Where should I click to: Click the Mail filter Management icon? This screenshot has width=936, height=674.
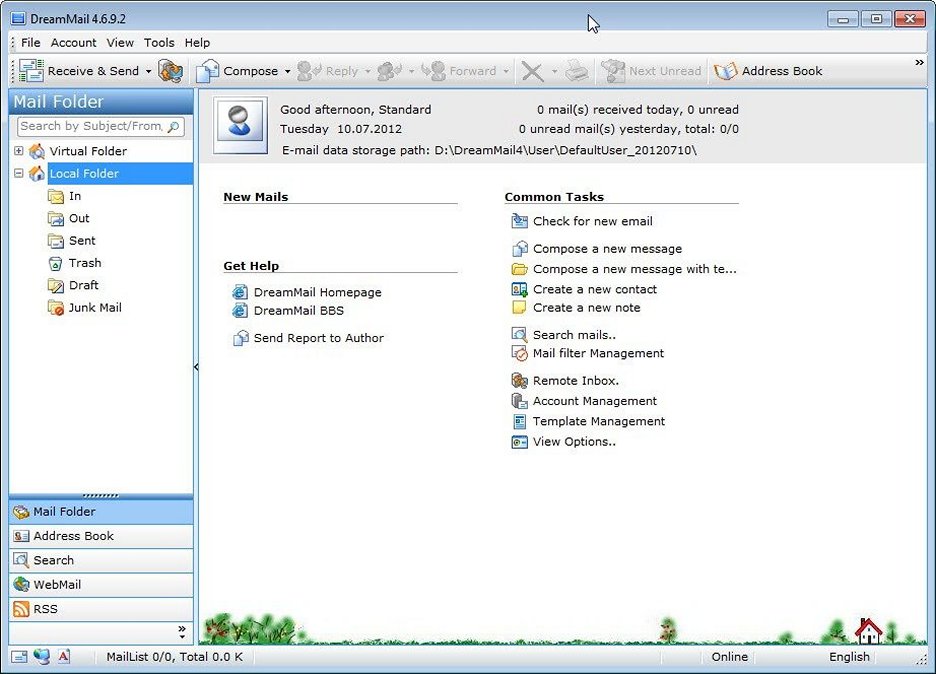click(519, 353)
